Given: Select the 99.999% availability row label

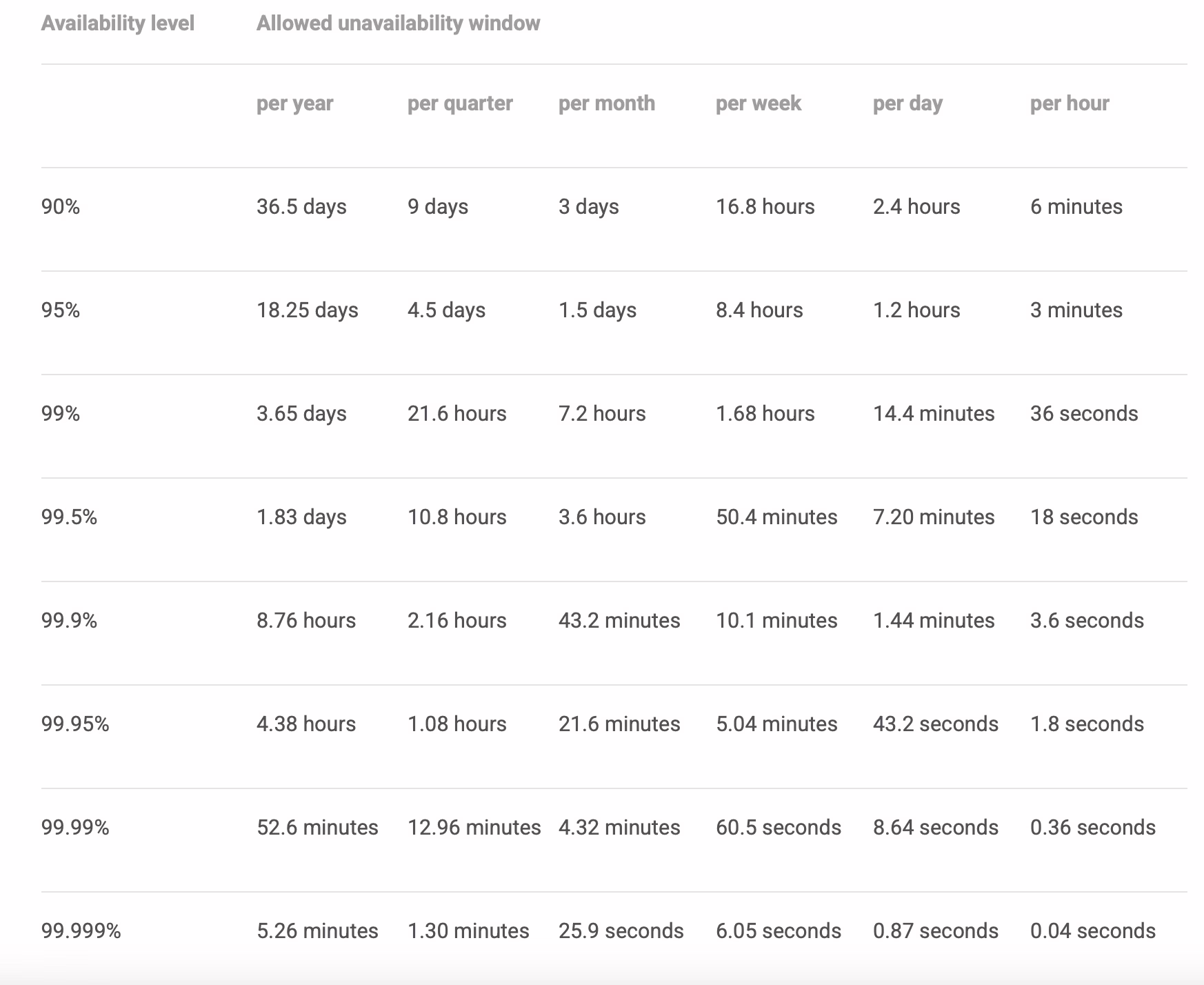Looking at the screenshot, I should pos(81,931).
